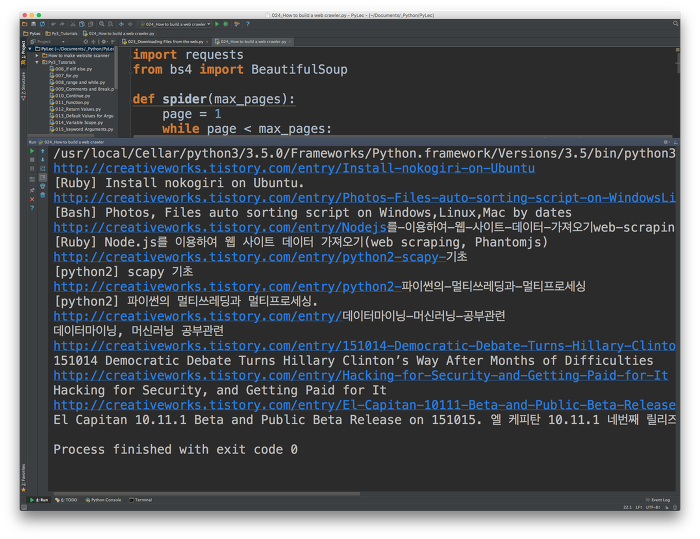Click the Open folder toolbar icon
Image resolution: width=700 pixels, height=539 pixels.
(25, 24)
